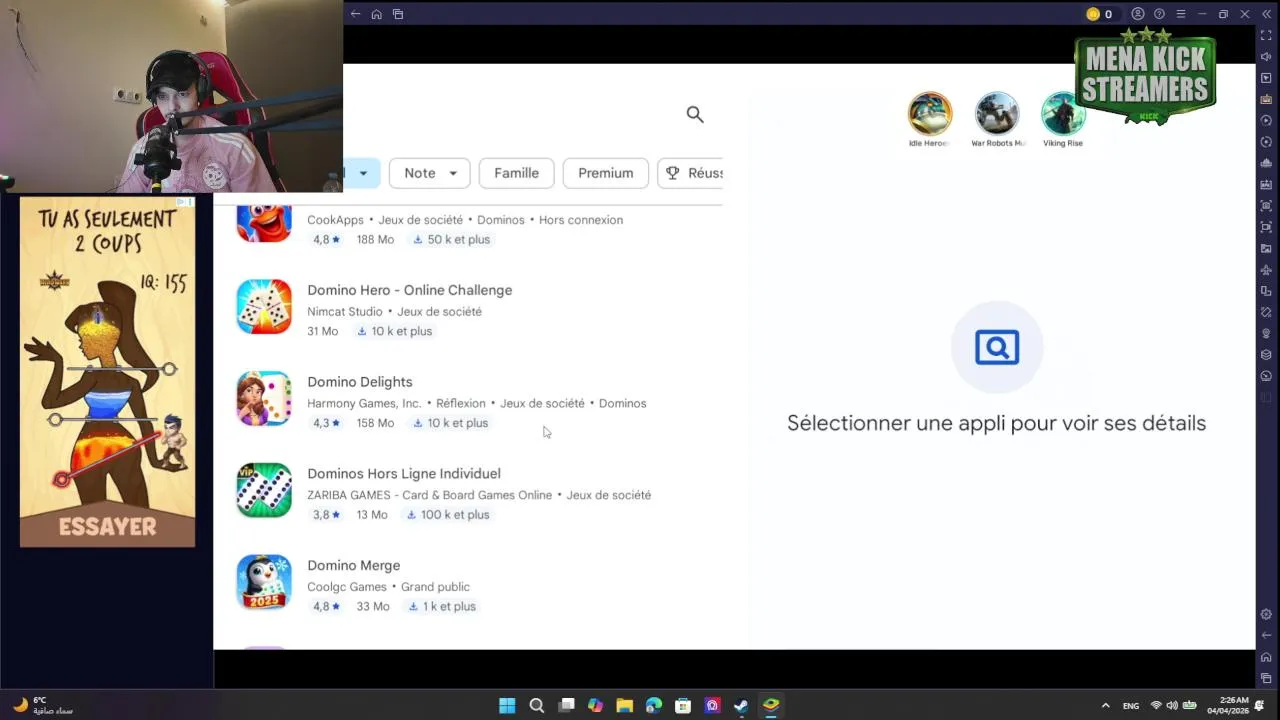This screenshot has width=1280, height=720.
Task: Open the settings gear in BlueStacks sidebar
Action: [1266, 614]
